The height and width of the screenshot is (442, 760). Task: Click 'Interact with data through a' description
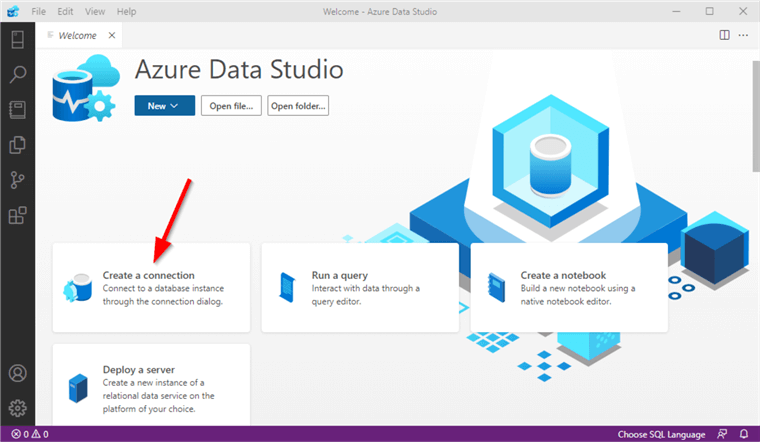[x=365, y=288]
